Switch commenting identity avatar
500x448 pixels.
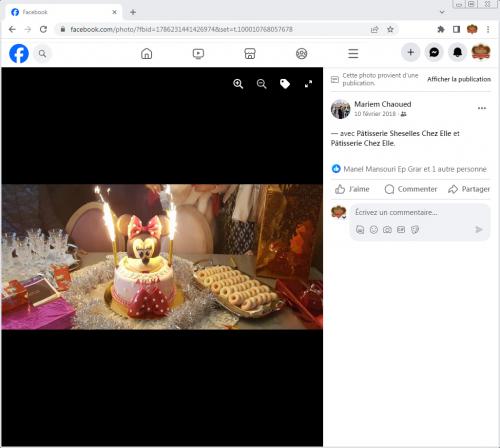tap(339, 212)
